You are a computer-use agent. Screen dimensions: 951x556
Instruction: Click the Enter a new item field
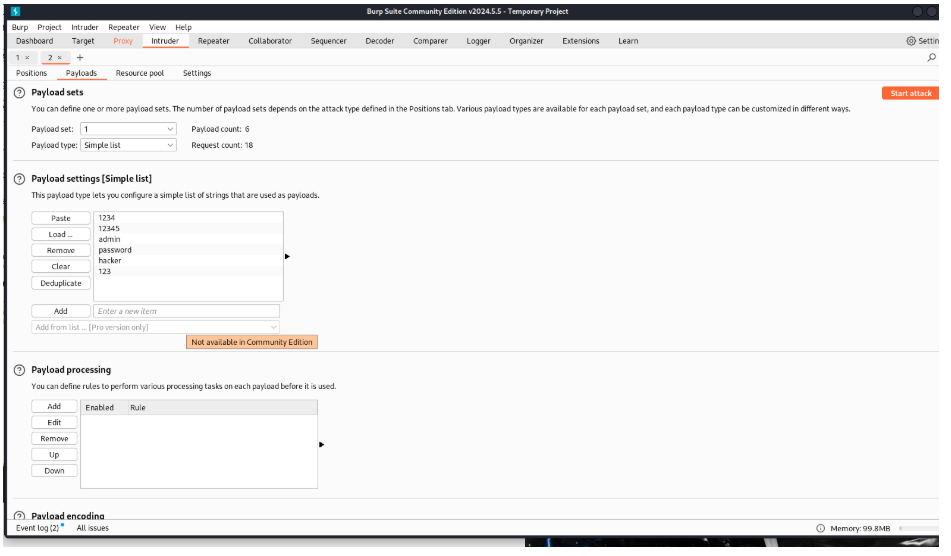click(187, 311)
